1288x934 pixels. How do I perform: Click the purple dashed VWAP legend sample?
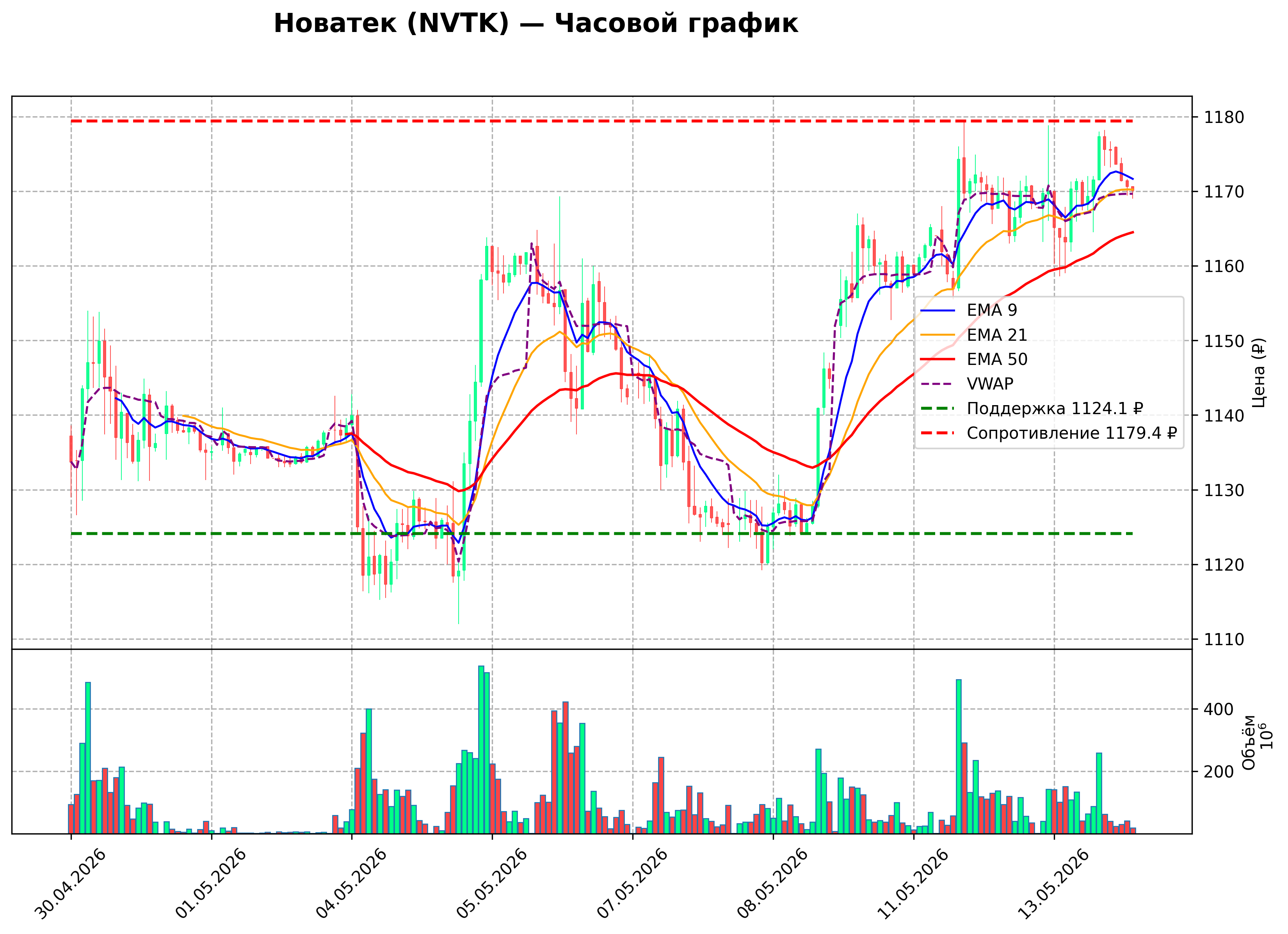(938, 384)
